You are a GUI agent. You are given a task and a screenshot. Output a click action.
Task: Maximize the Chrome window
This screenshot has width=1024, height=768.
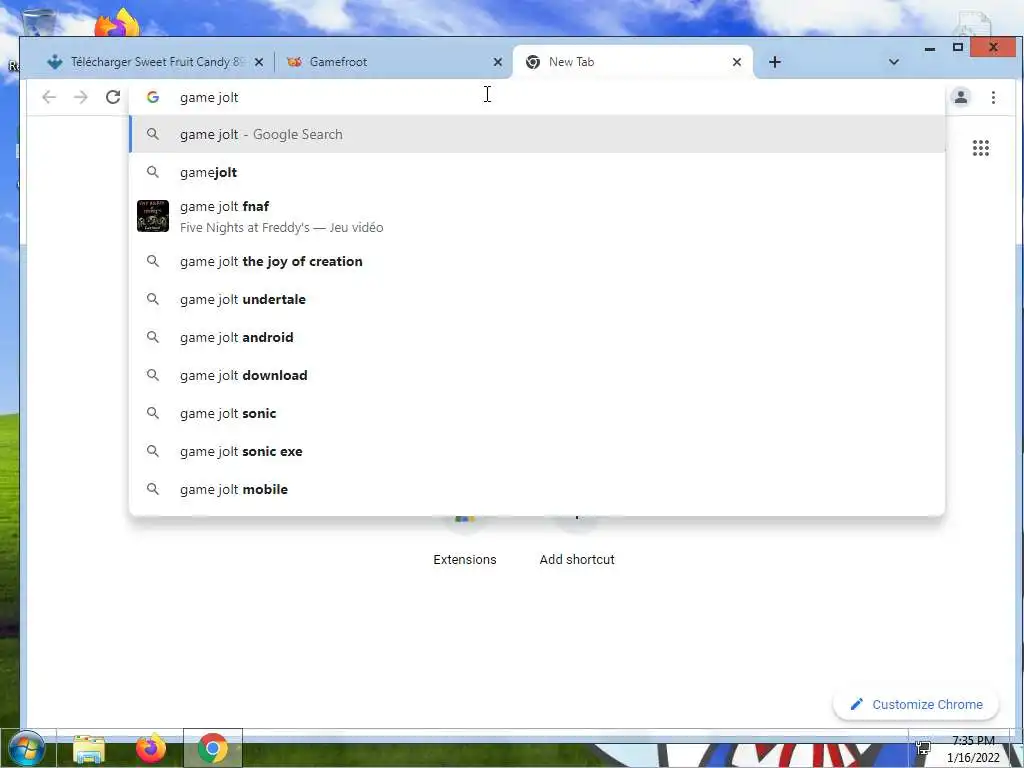coord(957,47)
